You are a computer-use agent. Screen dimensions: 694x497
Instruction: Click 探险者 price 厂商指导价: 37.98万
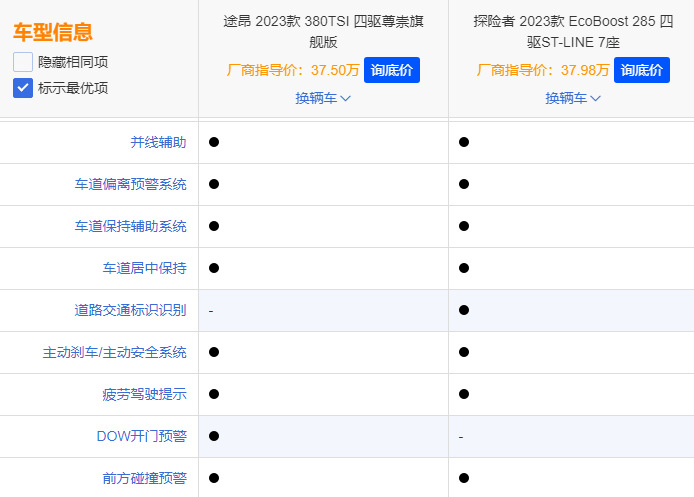[543, 70]
